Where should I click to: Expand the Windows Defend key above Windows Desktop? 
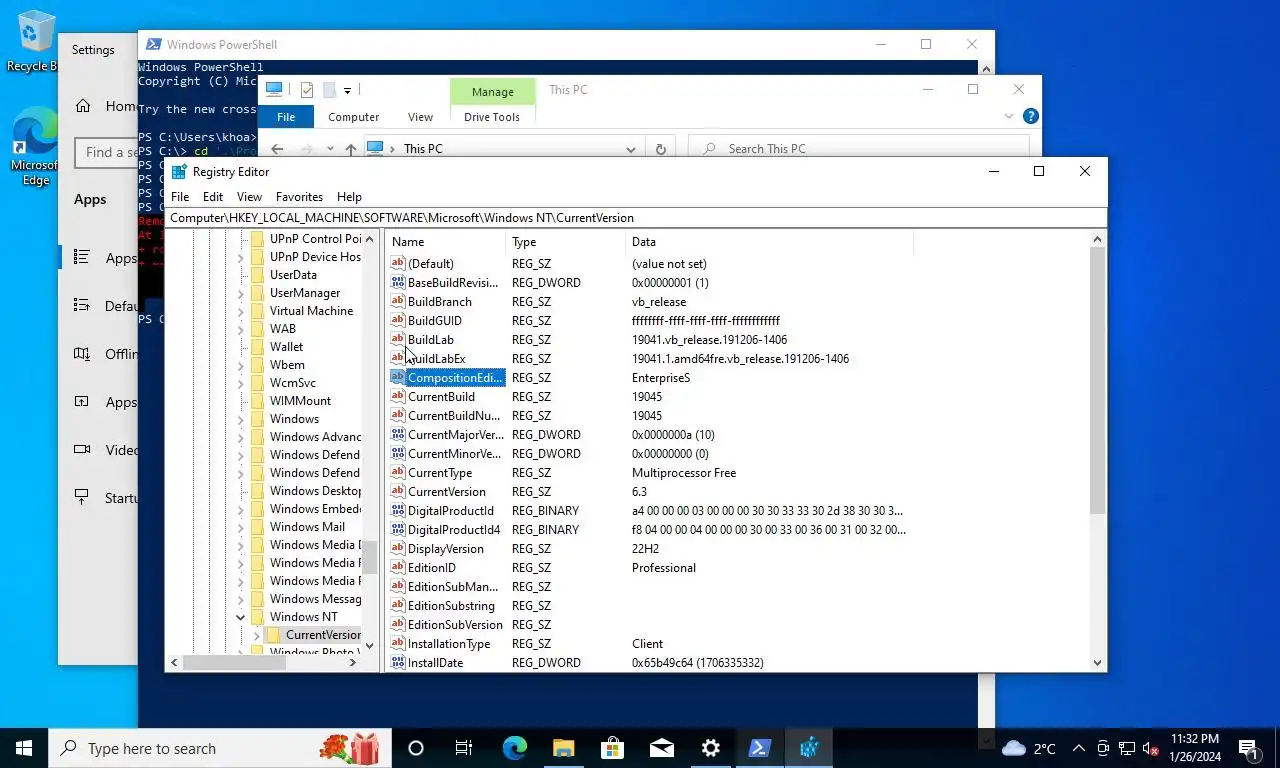click(x=240, y=473)
